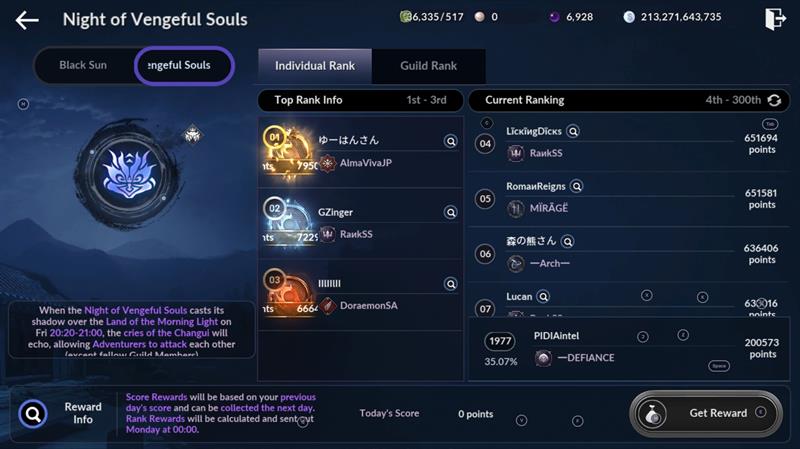
Task: Click the PIDIAintel own ranking row
Action: tap(629, 348)
